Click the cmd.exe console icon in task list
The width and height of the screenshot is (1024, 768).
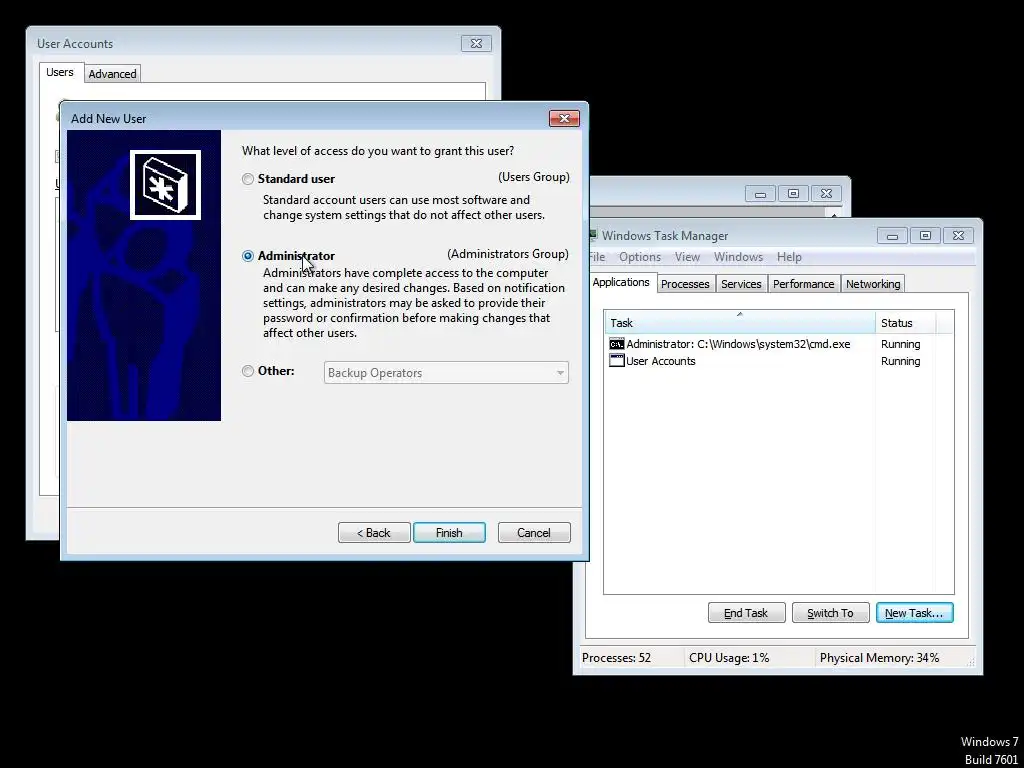pyautogui.click(x=616, y=344)
